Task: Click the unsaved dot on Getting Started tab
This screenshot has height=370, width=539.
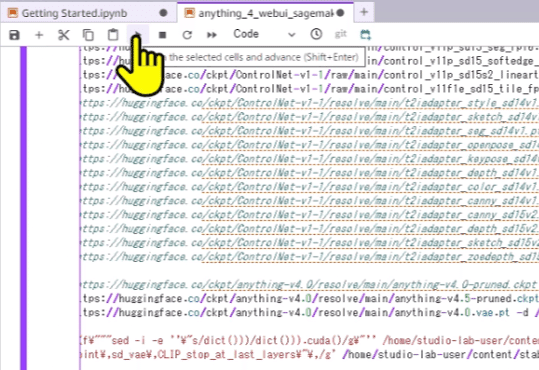Action: [x=164, y=13]
